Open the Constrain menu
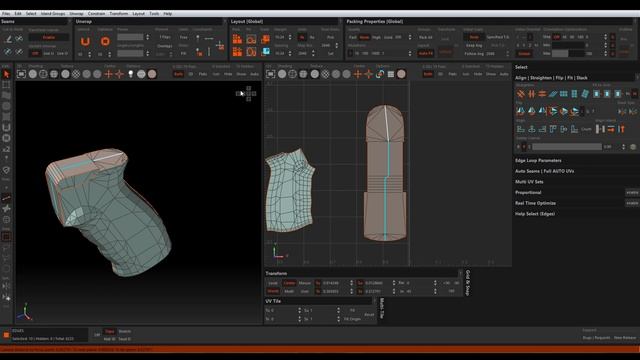This screenshot has width=640, height=360. point(96,13)
